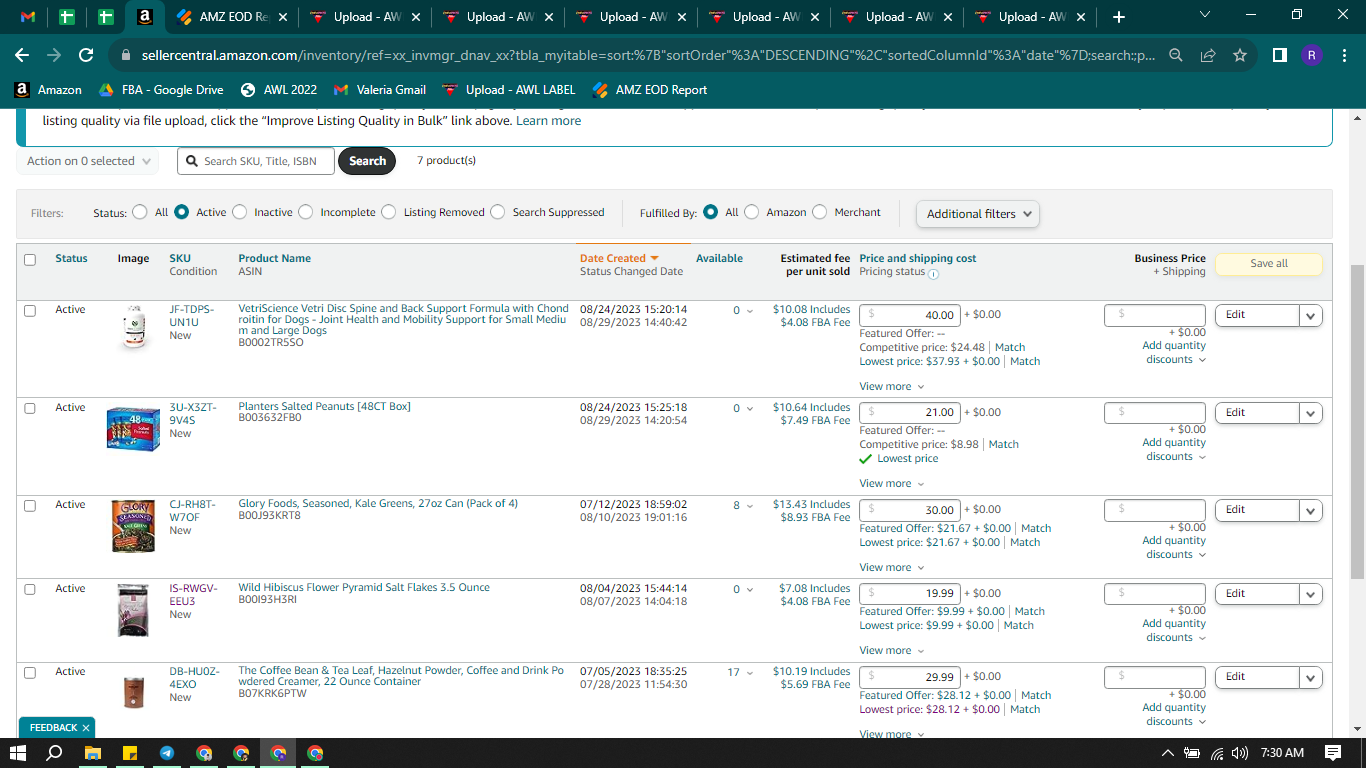The height and width of the screenshot is (768, 1366).
Task: Click the Save all button
Action: (1269, 264)
